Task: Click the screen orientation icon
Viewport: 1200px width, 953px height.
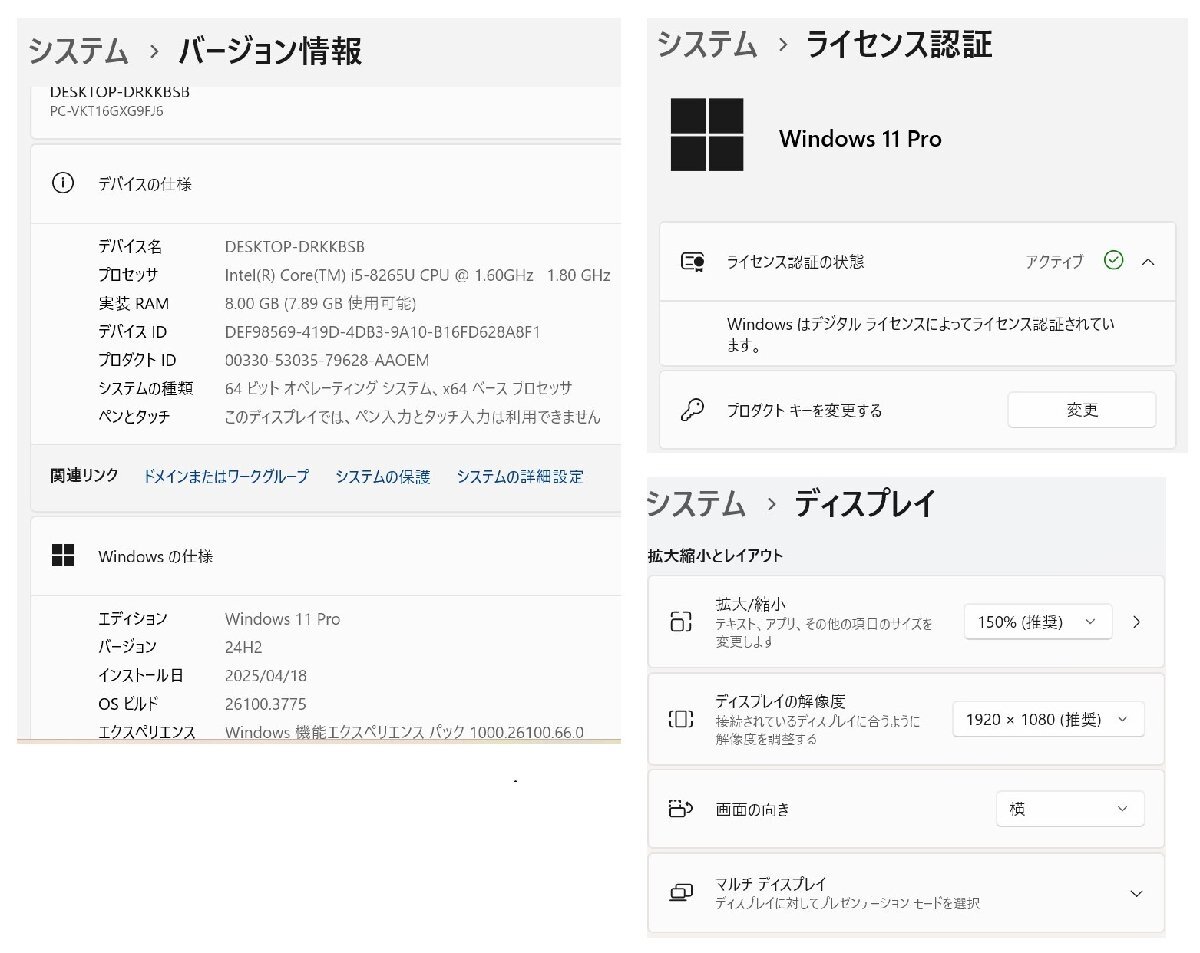Action: (x=681, y=809)
